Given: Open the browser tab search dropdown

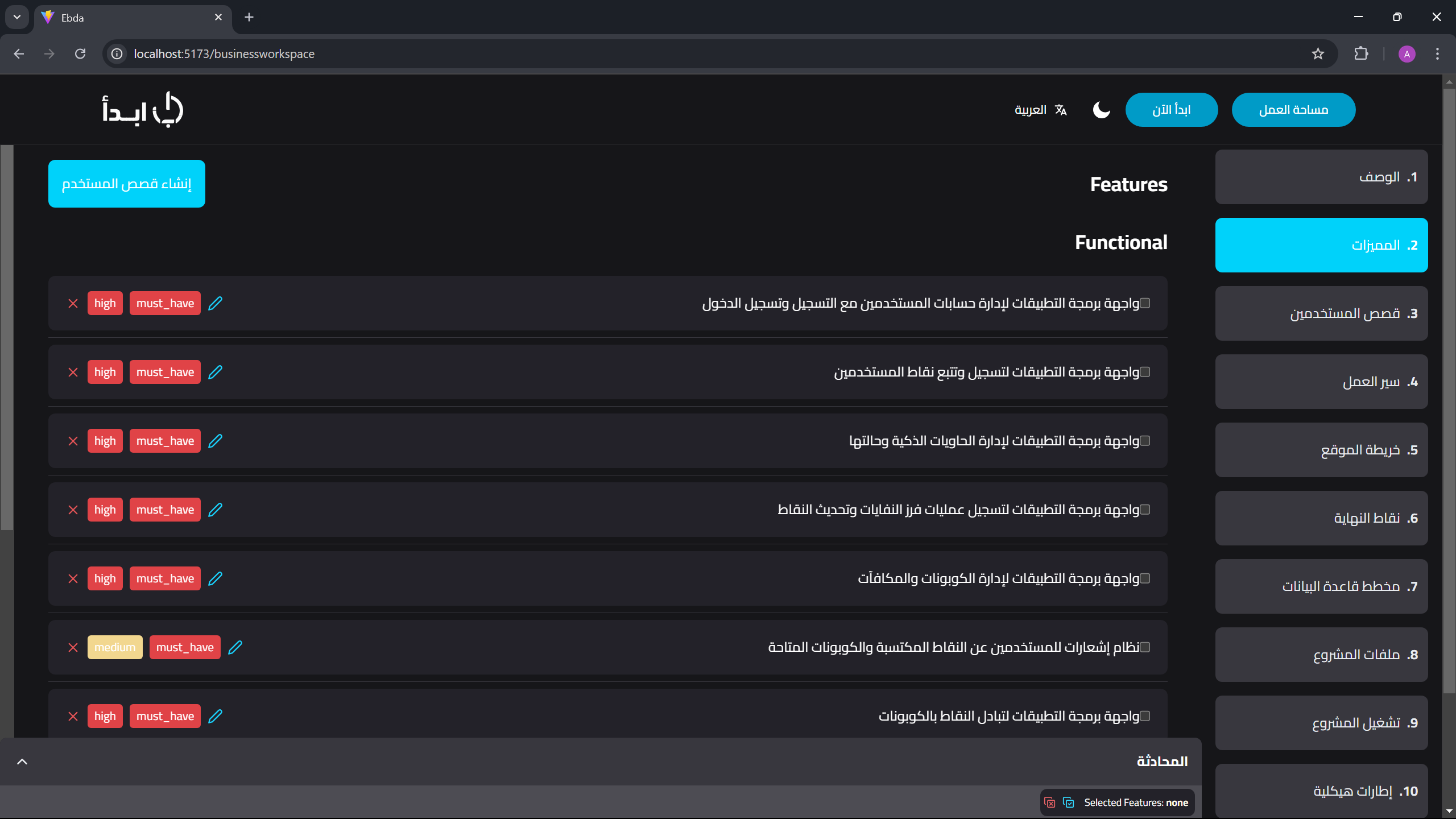Looking at the screenshot, I should (16, 16).
